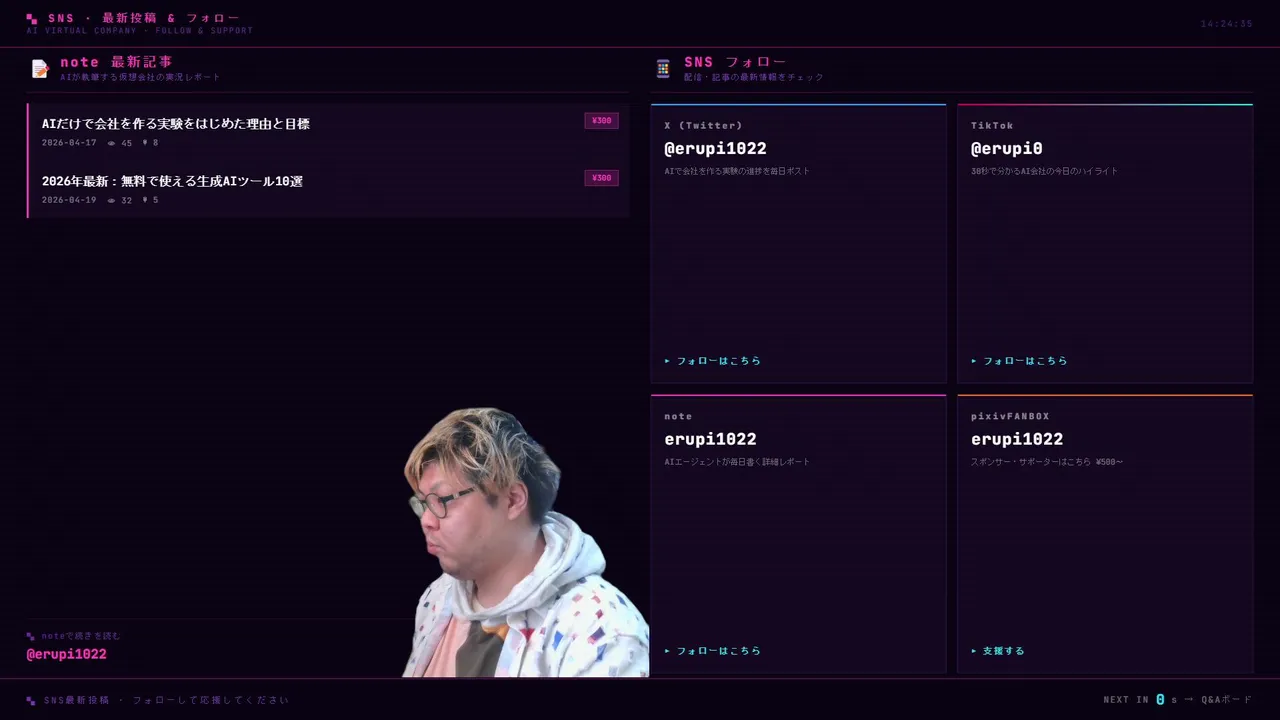Click the X (Twitter) card label
The image size is (1280, 720).
click(x=703, y=125)
